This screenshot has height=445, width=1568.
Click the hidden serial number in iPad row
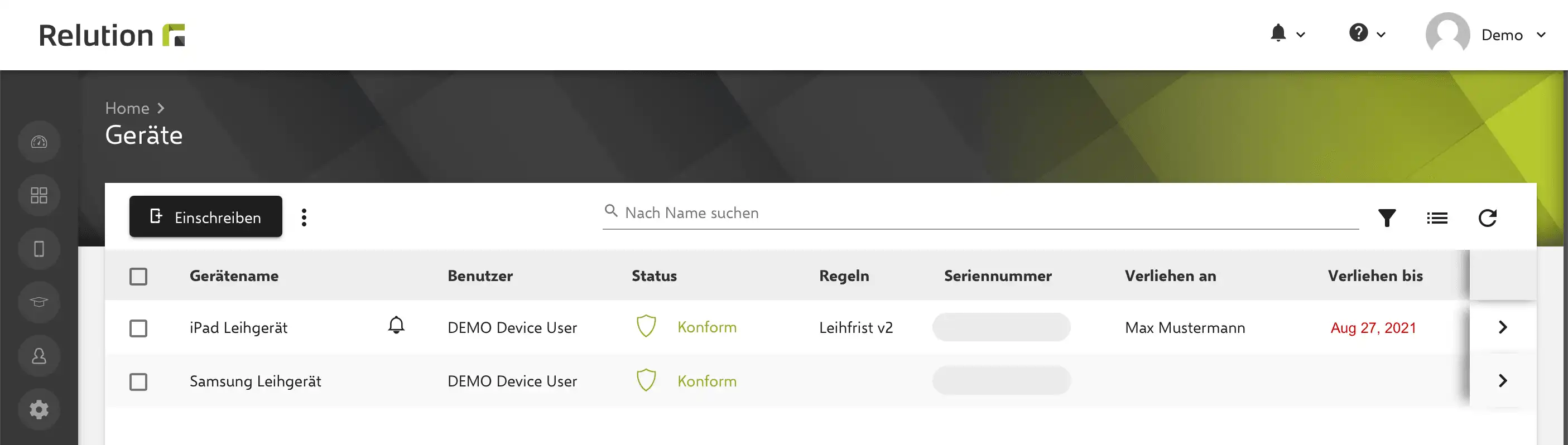click(1001, 327)
